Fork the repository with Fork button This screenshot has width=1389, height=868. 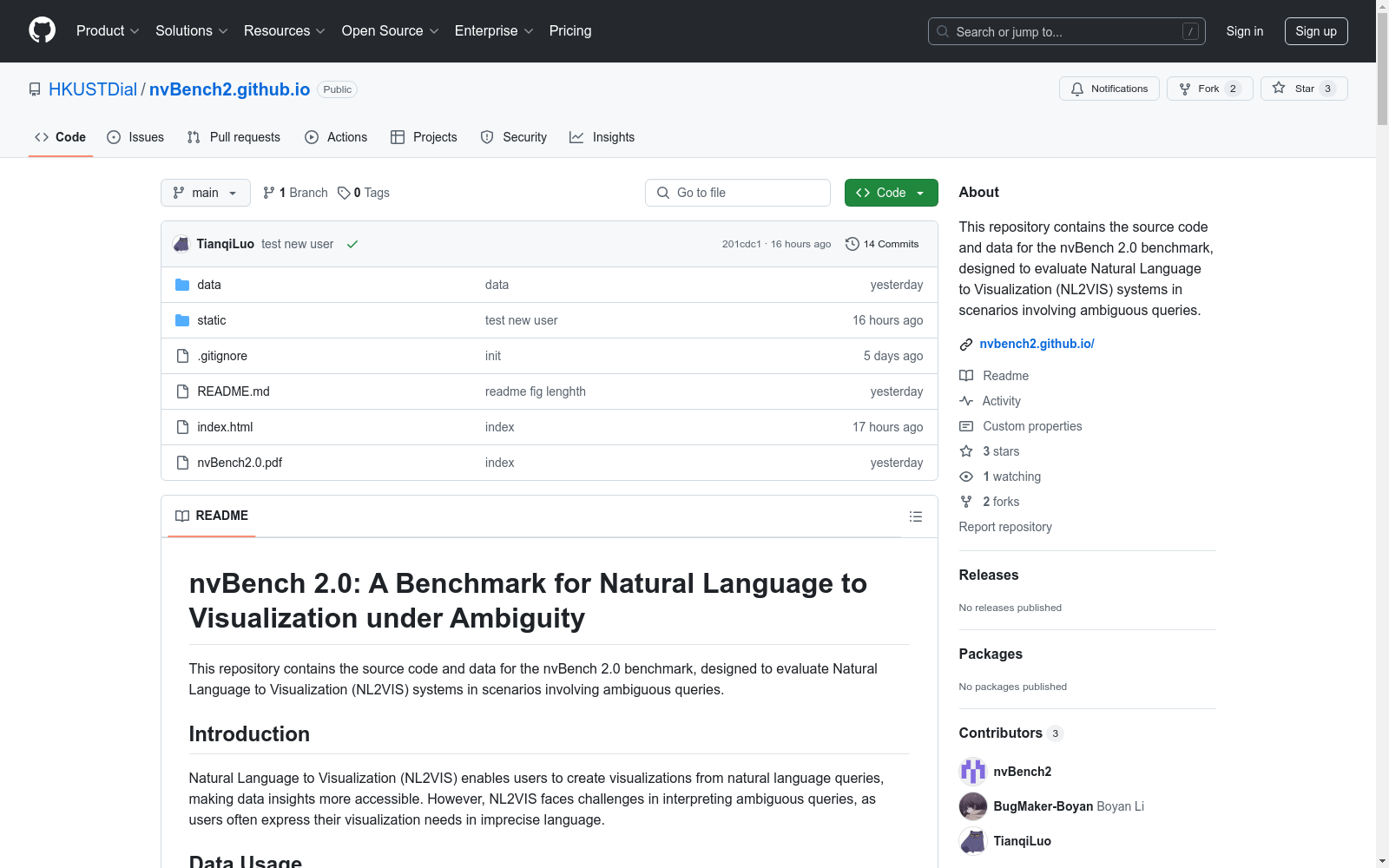click(x=1210, y=89)
